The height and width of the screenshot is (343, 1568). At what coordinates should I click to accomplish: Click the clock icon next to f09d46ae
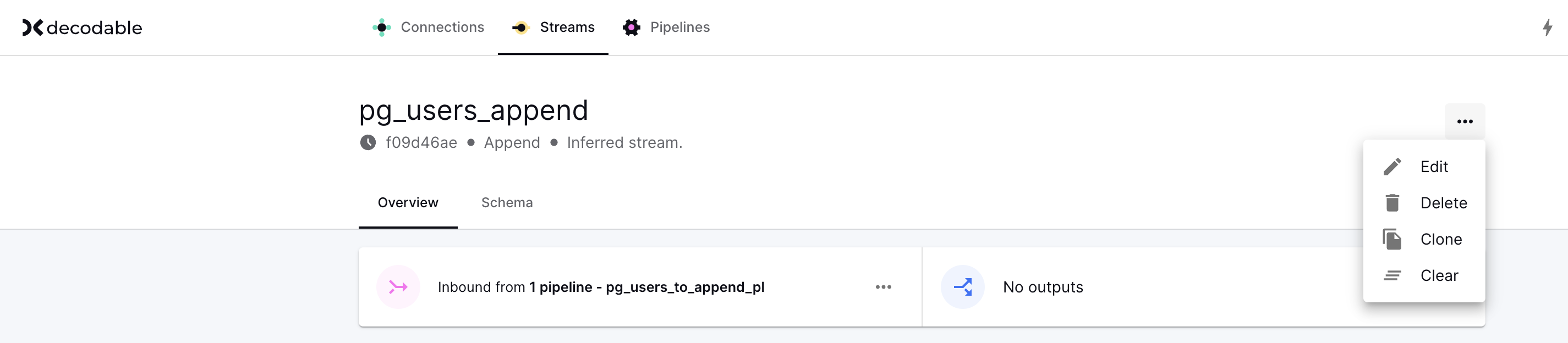point(370,142)
